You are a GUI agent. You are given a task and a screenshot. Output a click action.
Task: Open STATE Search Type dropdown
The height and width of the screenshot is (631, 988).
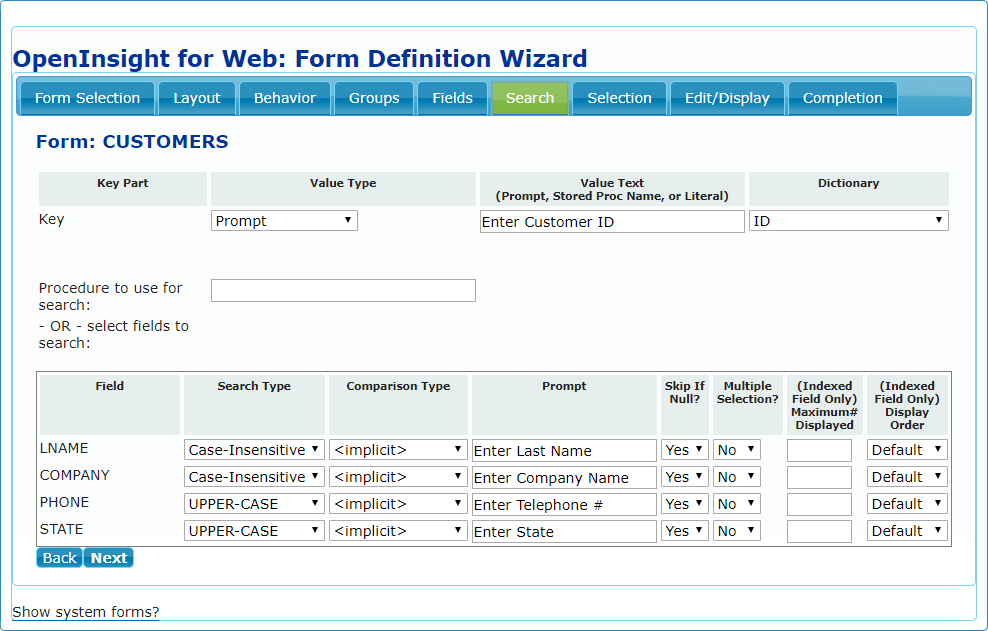pos(254,531)
